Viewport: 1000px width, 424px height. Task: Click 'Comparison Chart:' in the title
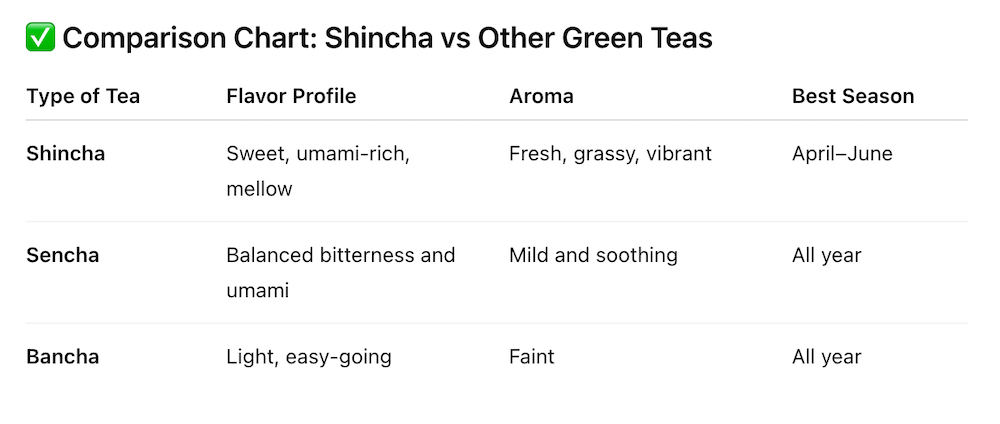coord(186,39)
